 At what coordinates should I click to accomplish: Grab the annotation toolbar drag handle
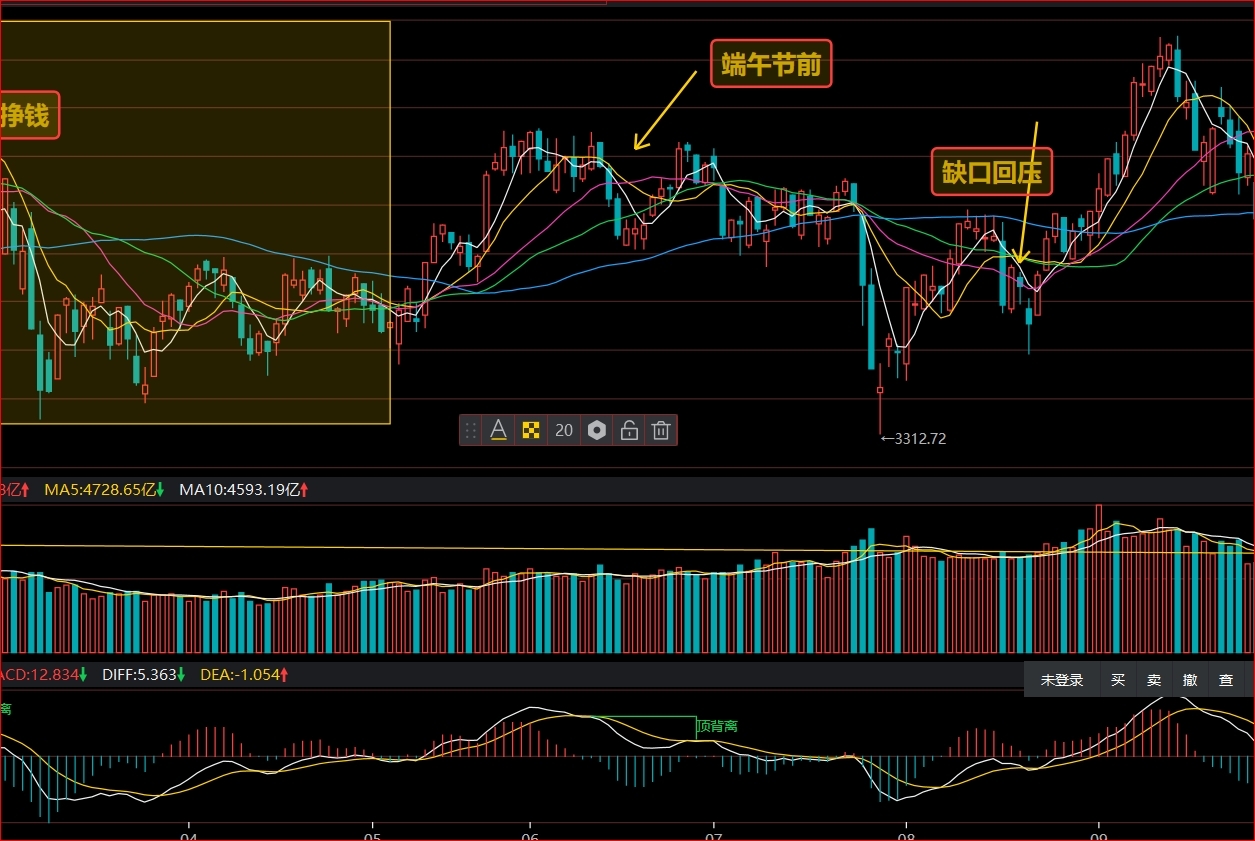pos(470,430)
